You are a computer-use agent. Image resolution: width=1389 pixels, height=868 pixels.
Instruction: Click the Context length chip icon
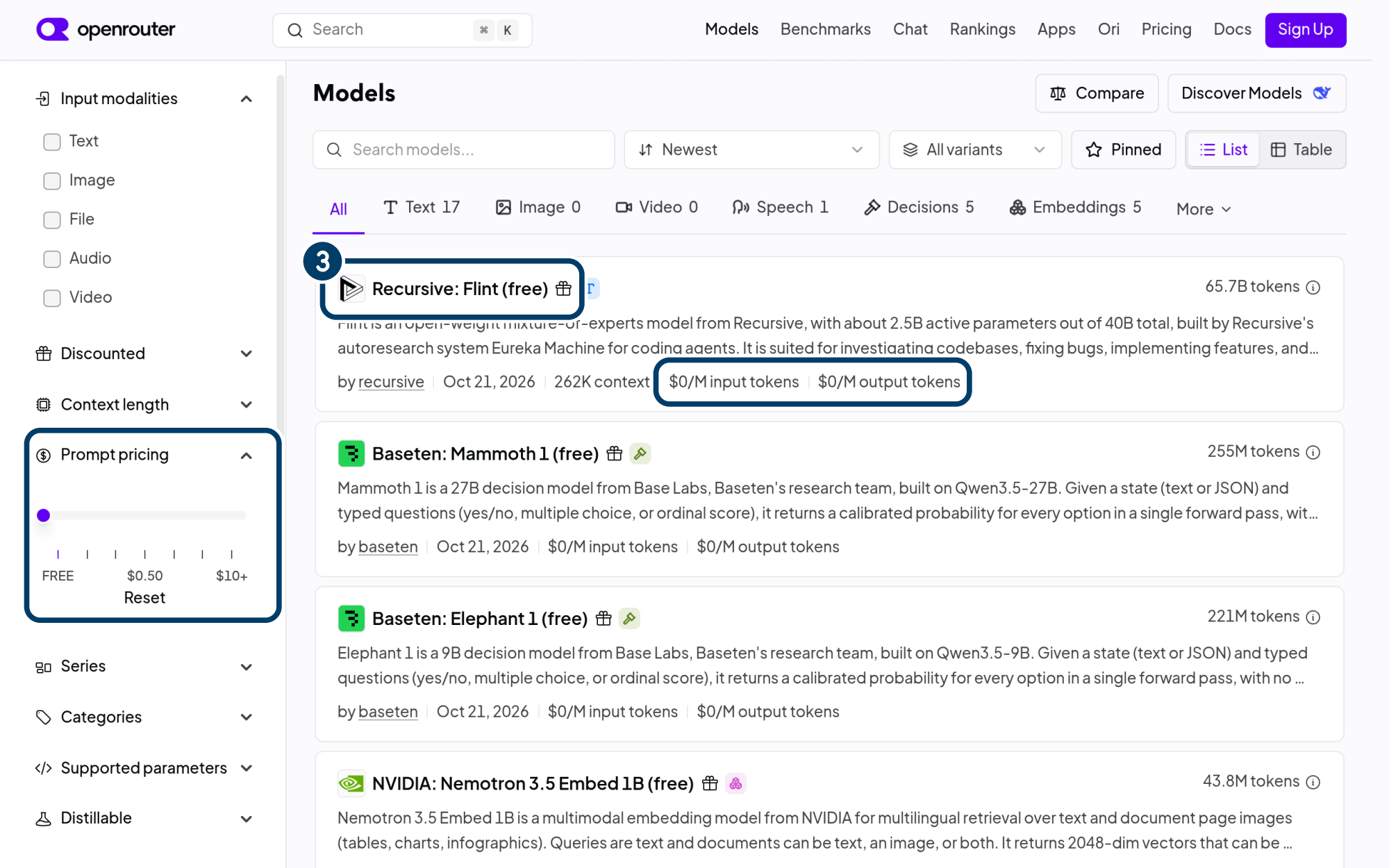(x=43, y=405)
